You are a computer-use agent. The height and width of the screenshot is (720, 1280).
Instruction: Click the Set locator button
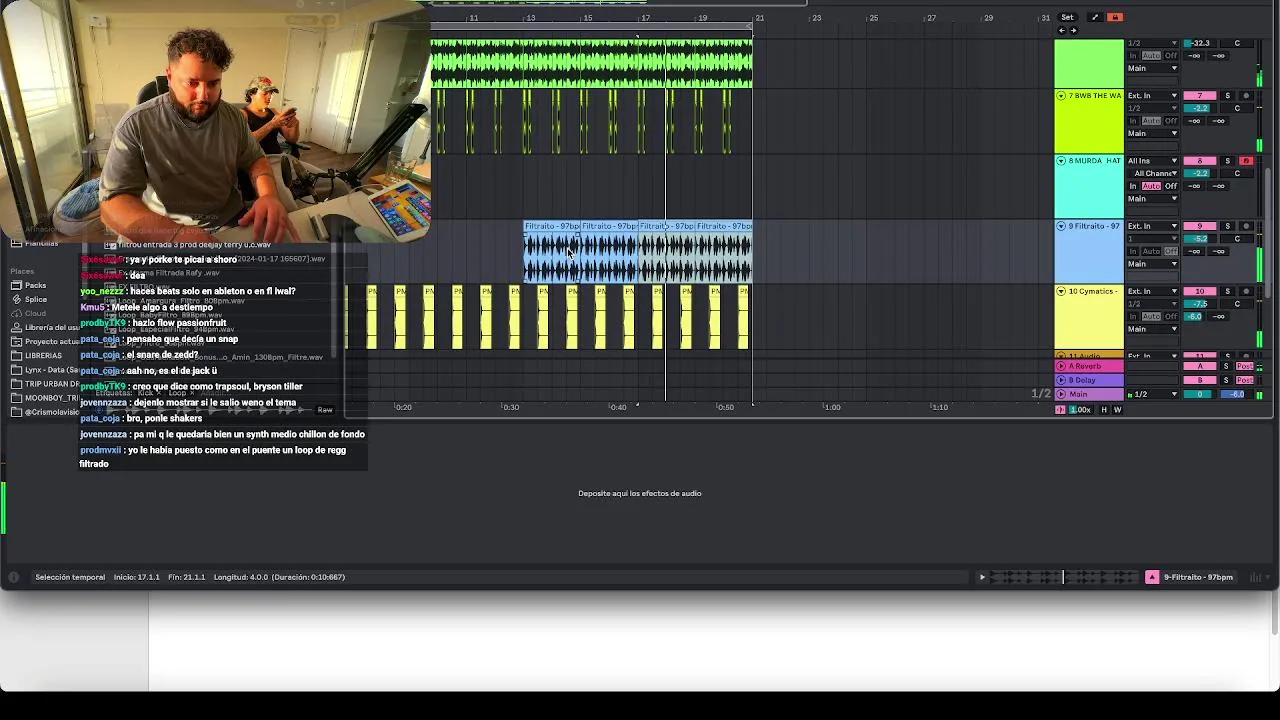click(x=1067, y=17)
